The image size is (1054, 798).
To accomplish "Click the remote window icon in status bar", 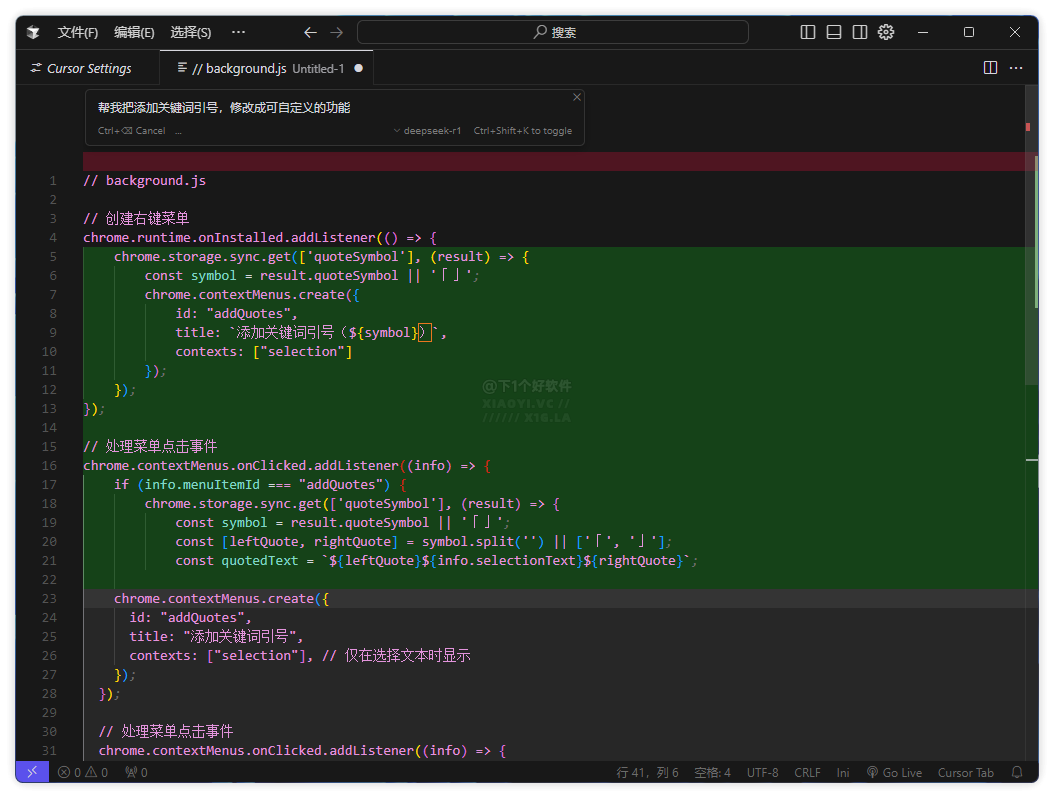I will [x=31, y=772].
